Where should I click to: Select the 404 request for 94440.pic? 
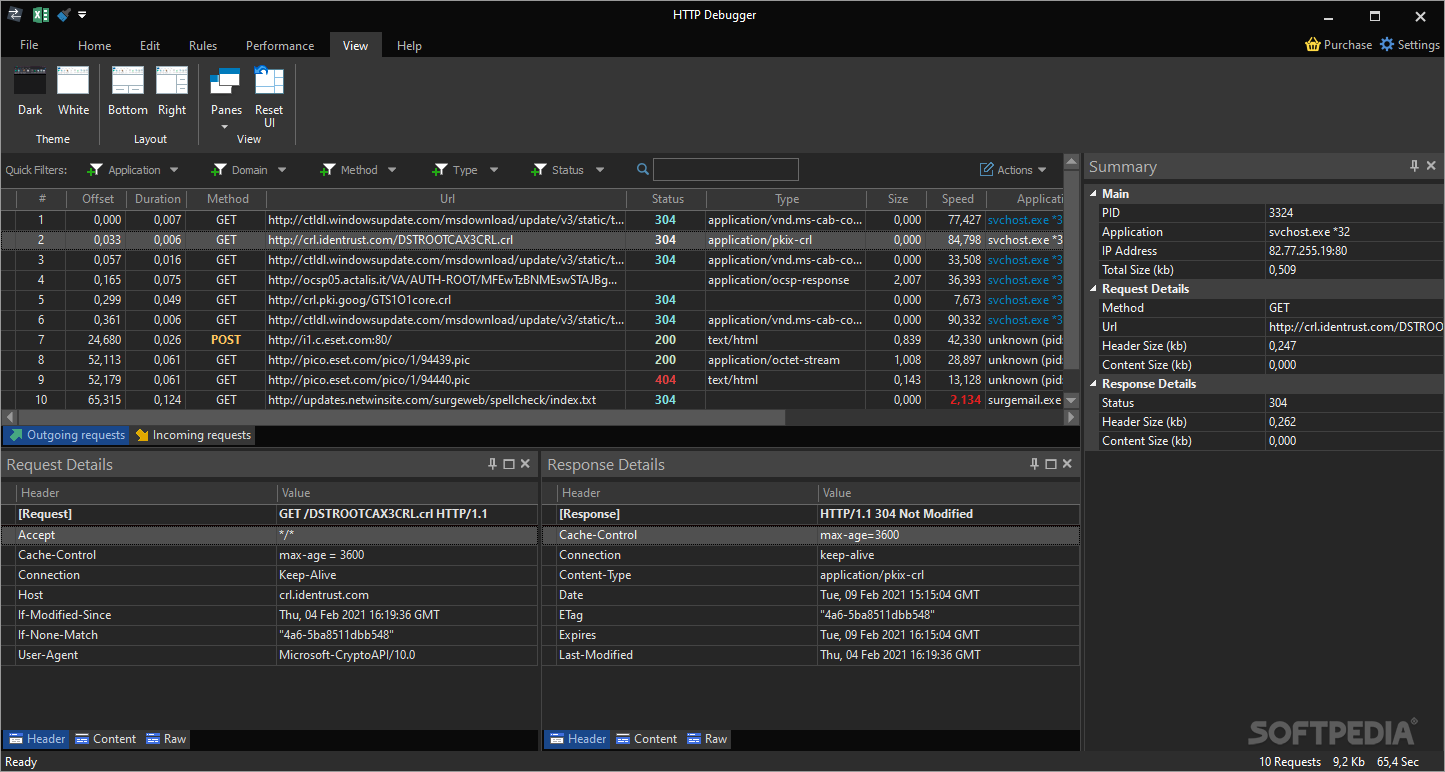(x=532, y=380)
